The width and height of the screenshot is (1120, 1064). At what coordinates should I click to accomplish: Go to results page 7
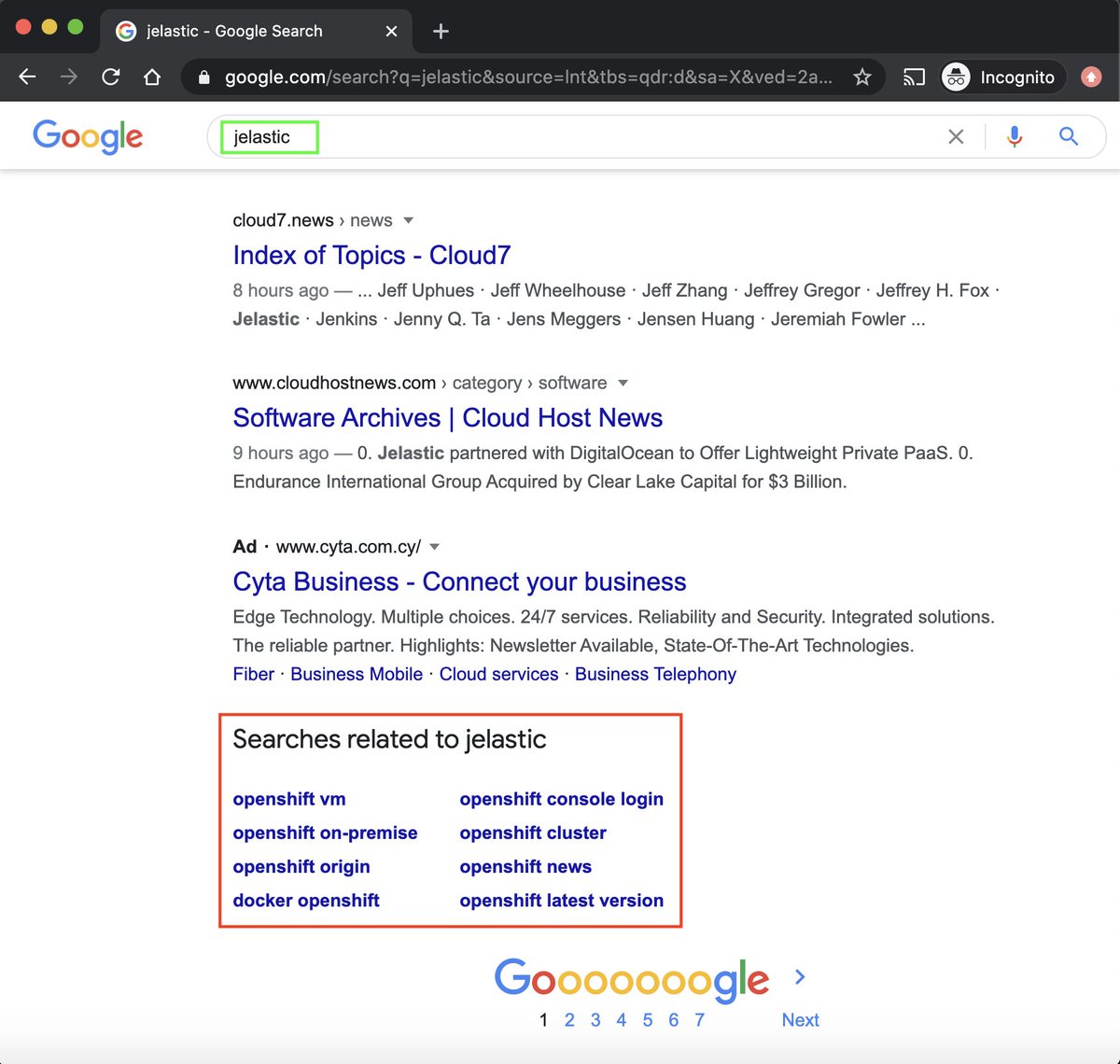[699, 1020]
